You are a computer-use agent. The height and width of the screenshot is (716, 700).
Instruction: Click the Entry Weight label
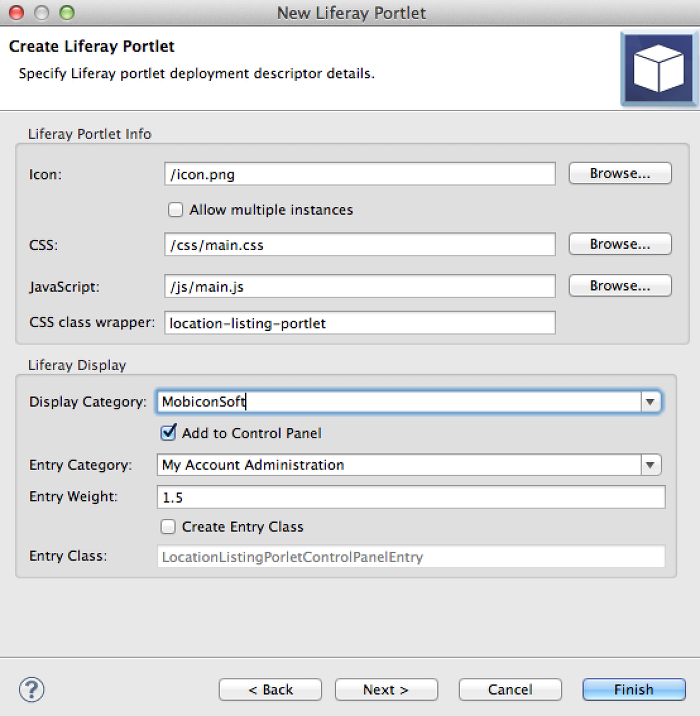click(74, 496)
